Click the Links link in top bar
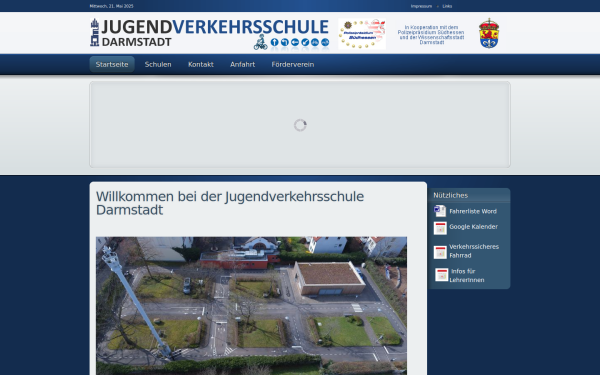The height and width of the screenshot is (375, 600). tap(447, 6)
